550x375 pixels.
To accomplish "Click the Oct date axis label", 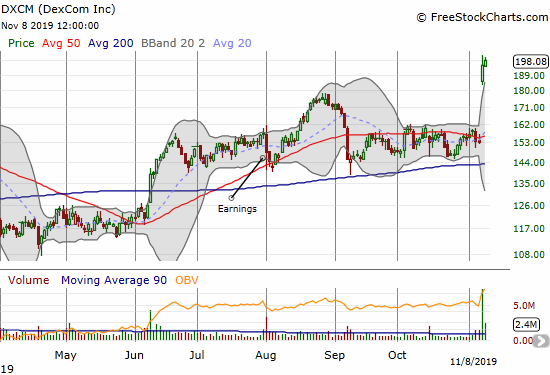I will tap(397, 355).
